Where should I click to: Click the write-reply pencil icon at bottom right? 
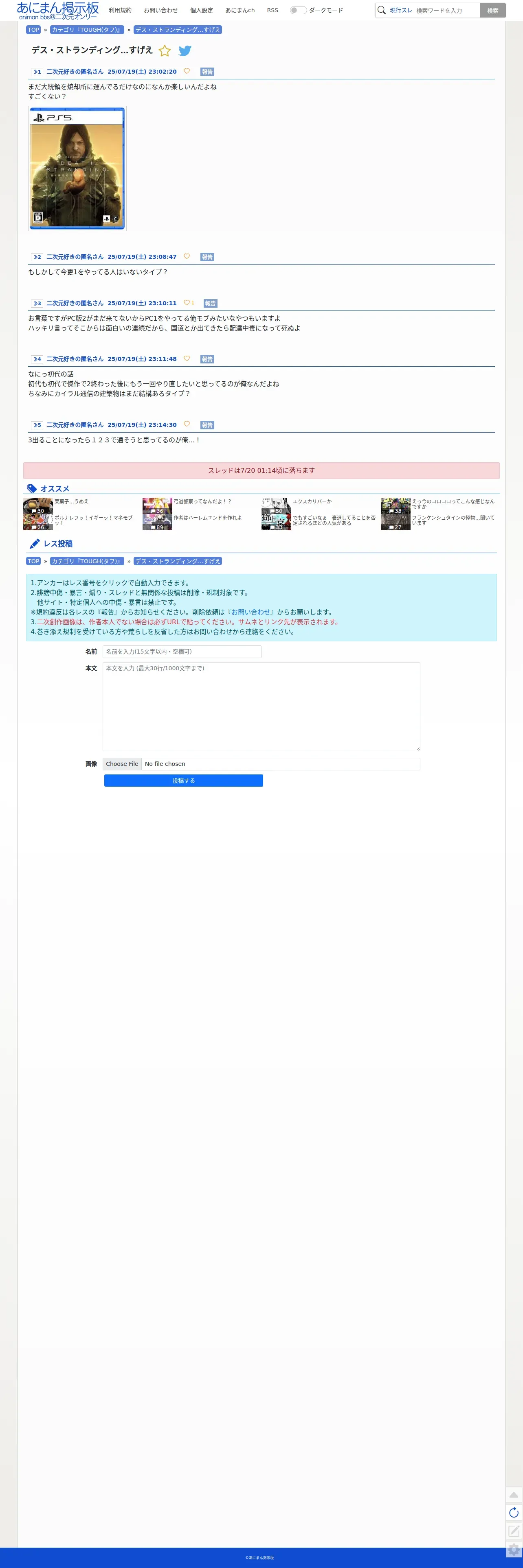[x=514, y=1531]
